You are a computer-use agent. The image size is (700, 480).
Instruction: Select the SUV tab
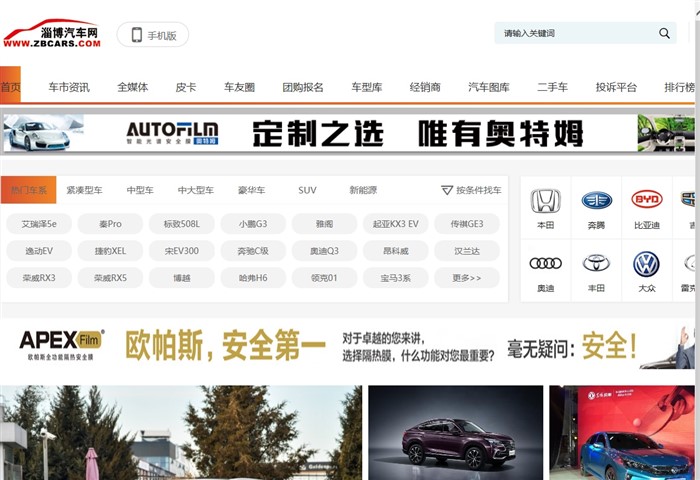[x=307, y=190]
